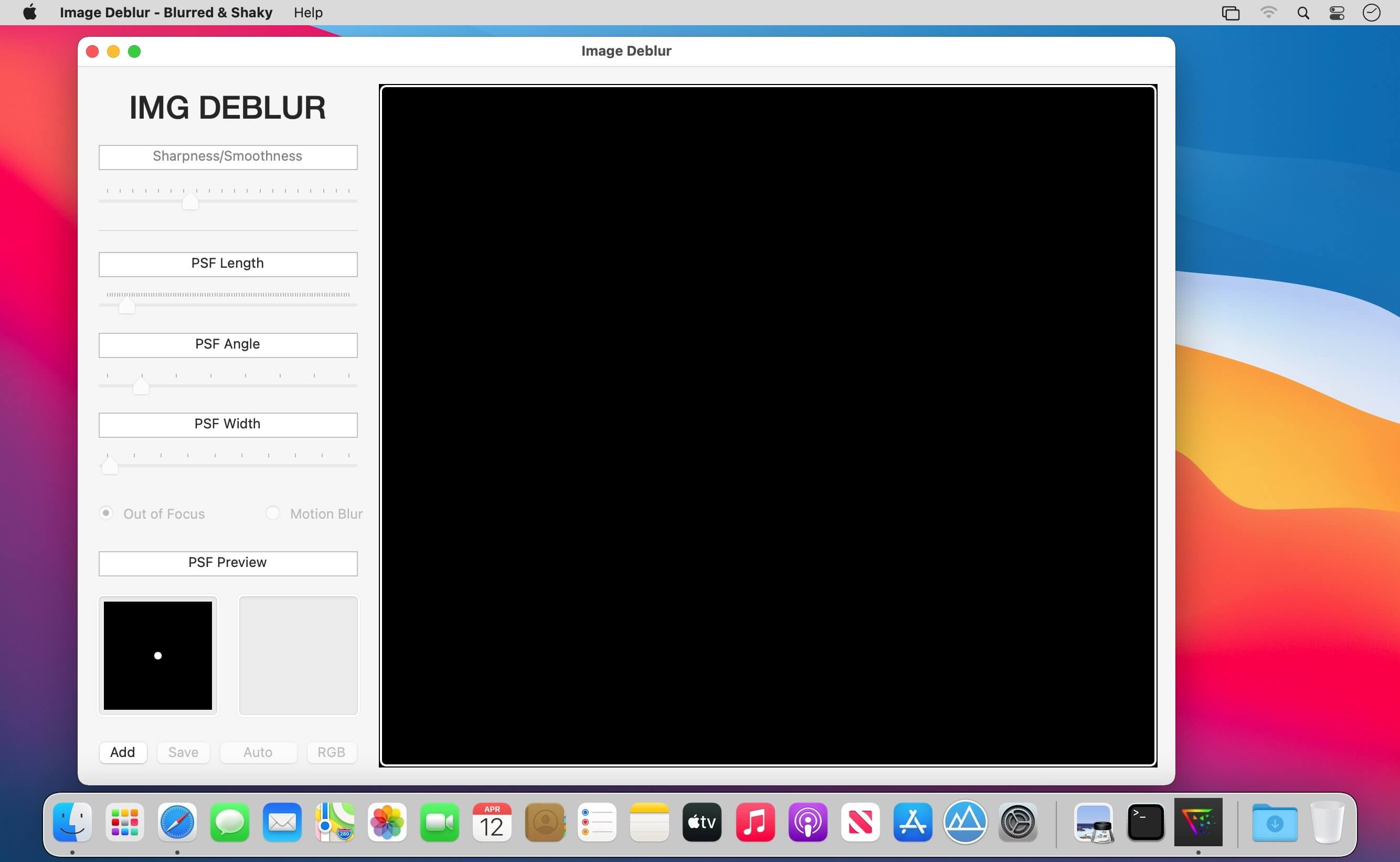Image resolution: width=1400 pixels, height=862 pixels.
Task: Click the Spotlight search icon
Action: click(x=1302, y=13)
